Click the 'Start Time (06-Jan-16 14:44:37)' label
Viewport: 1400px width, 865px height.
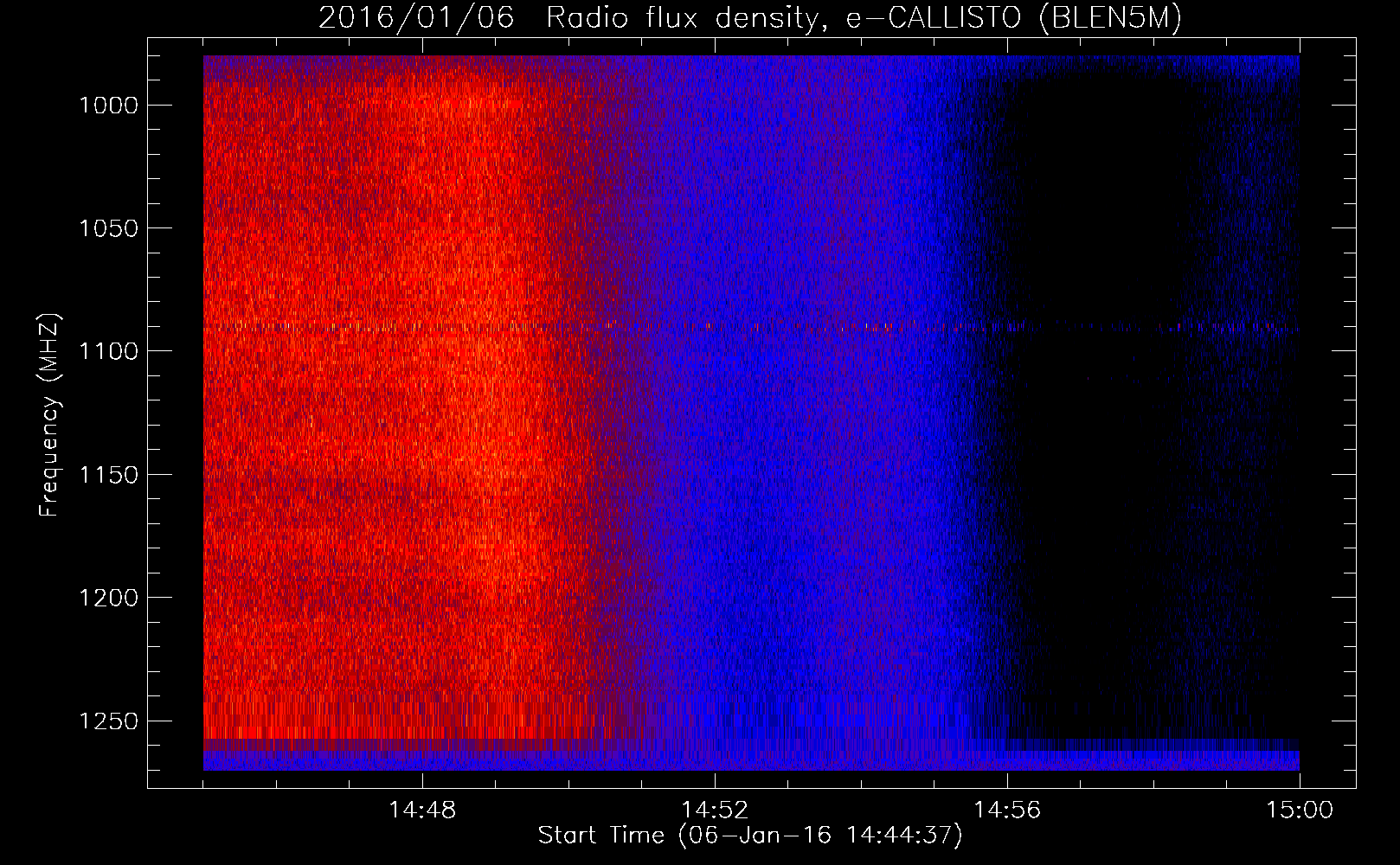(750, 836)
